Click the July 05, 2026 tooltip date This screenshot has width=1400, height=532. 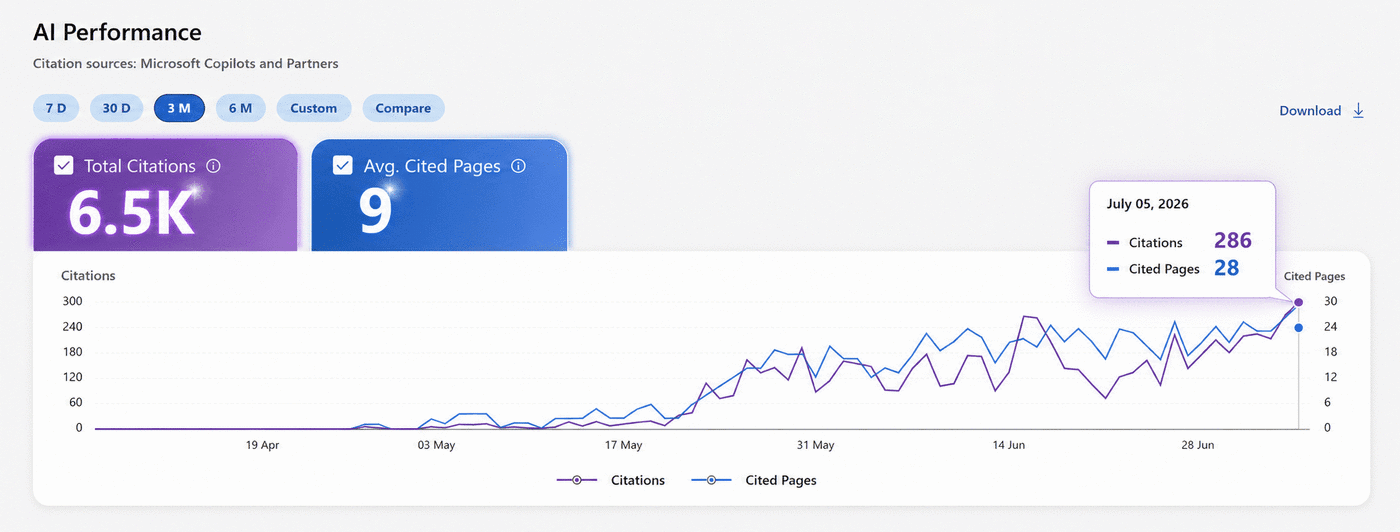coord(1148,204)
